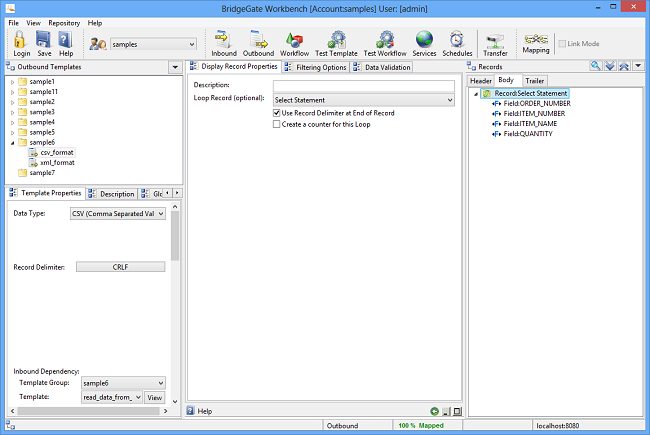Open the Records panel menu dropdown arrow

[x=638, y=66]
